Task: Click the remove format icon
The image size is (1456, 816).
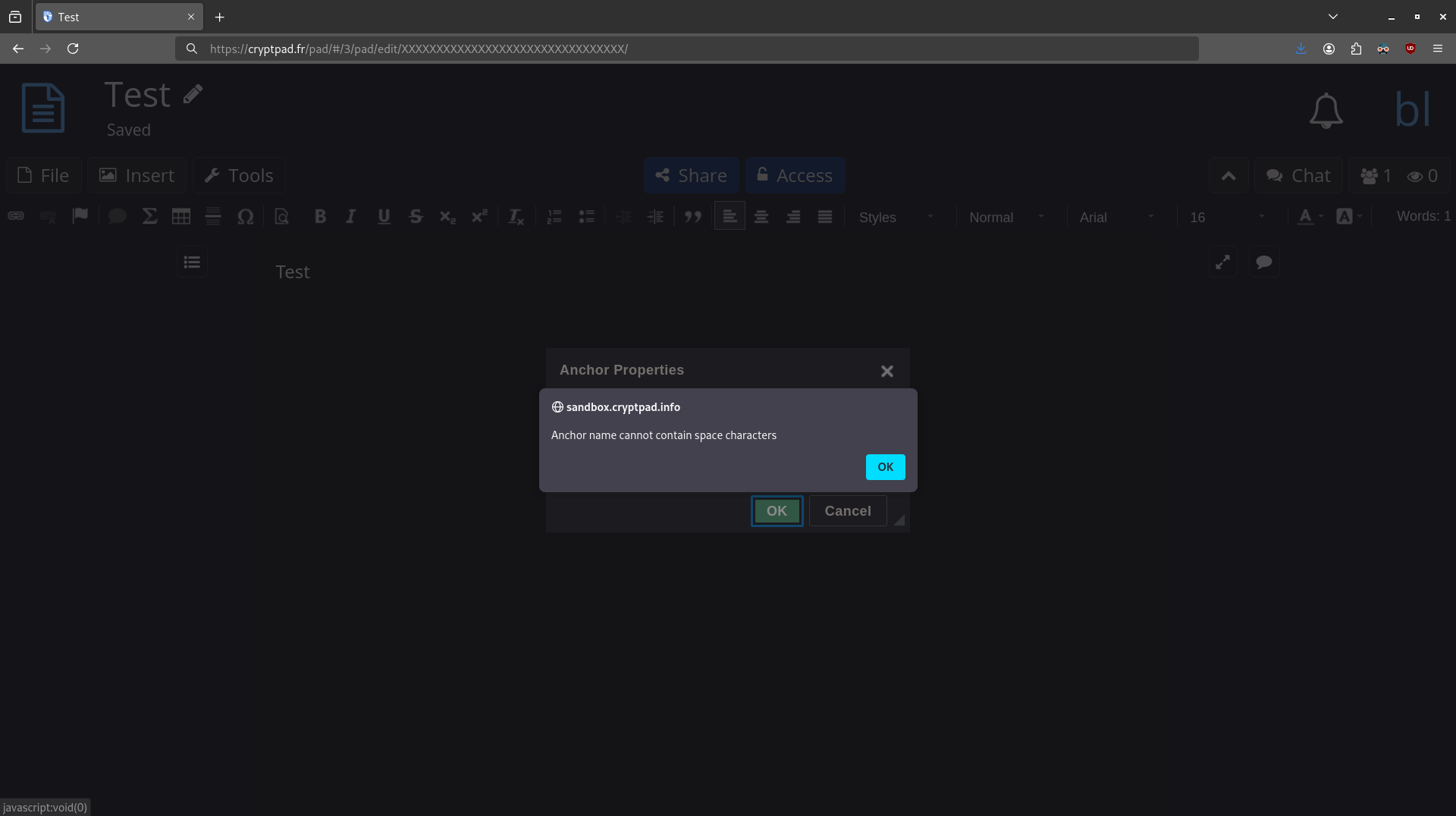Action: click(516, 217)
